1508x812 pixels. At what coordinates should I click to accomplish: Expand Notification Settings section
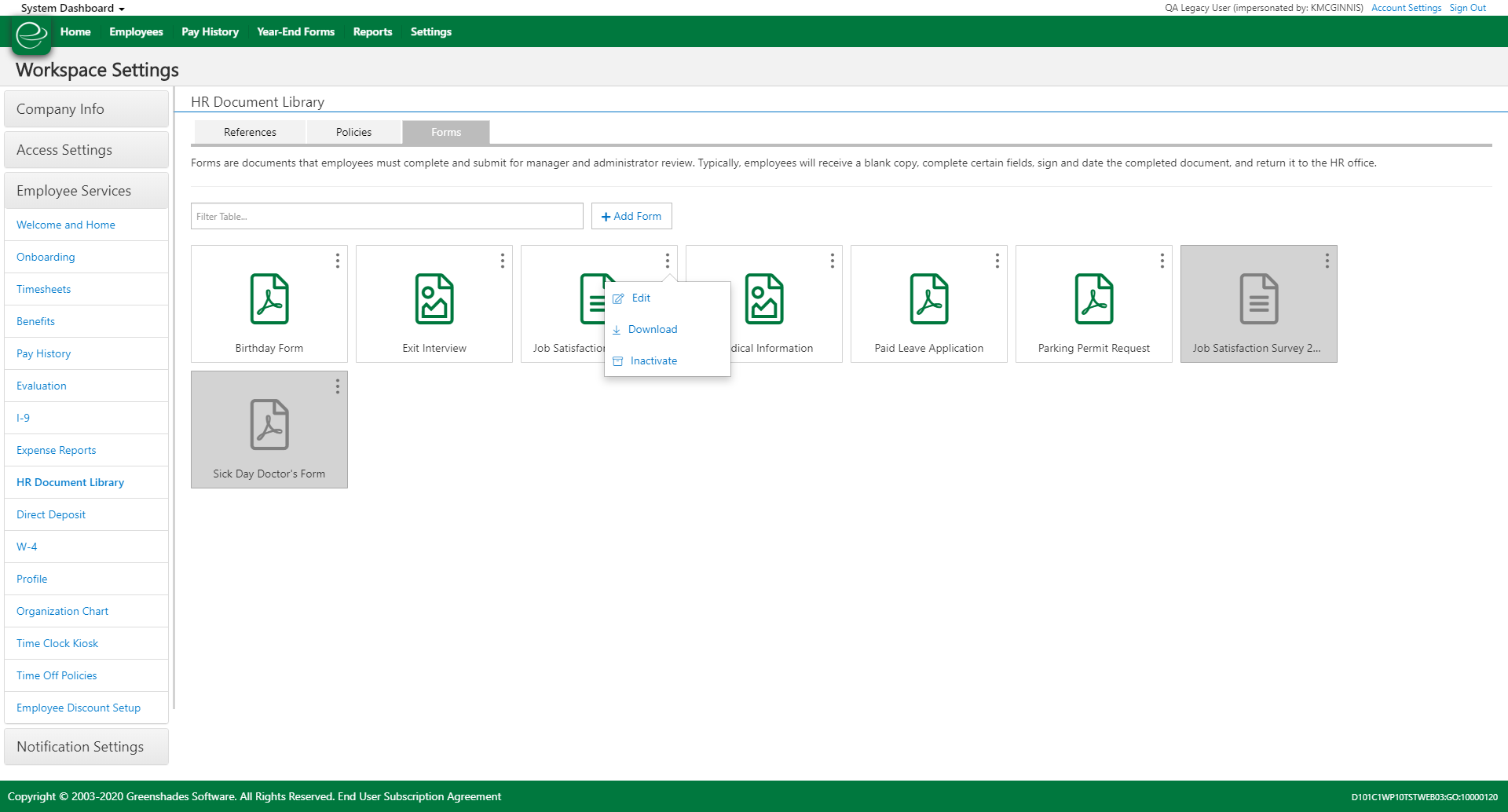click(x=86, y=747)
